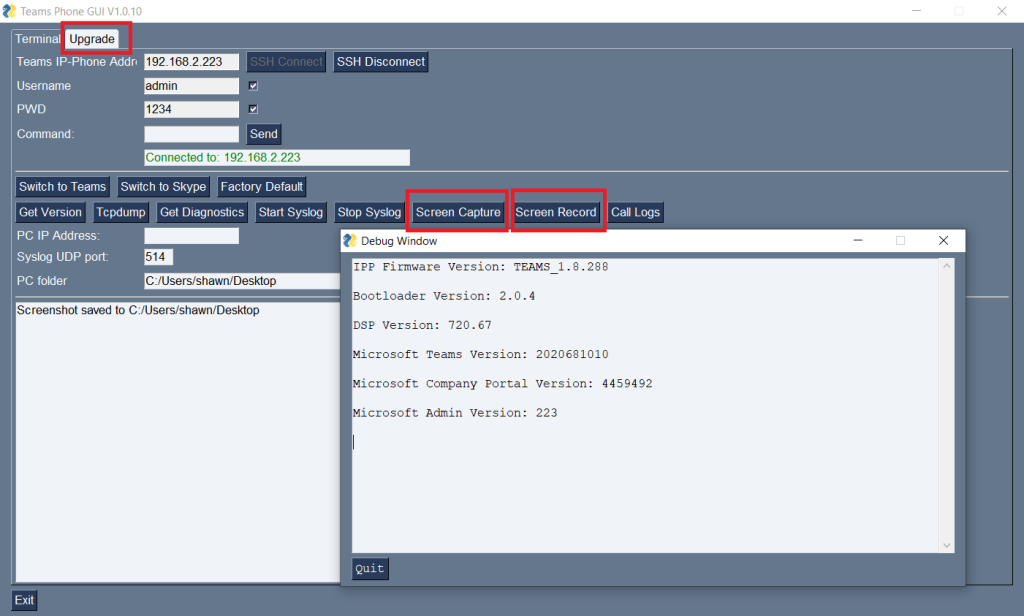Image resolution: width=1024 pixels, height=616 pixels.
Task: Click the Send command button
Action: pos(264,134)
